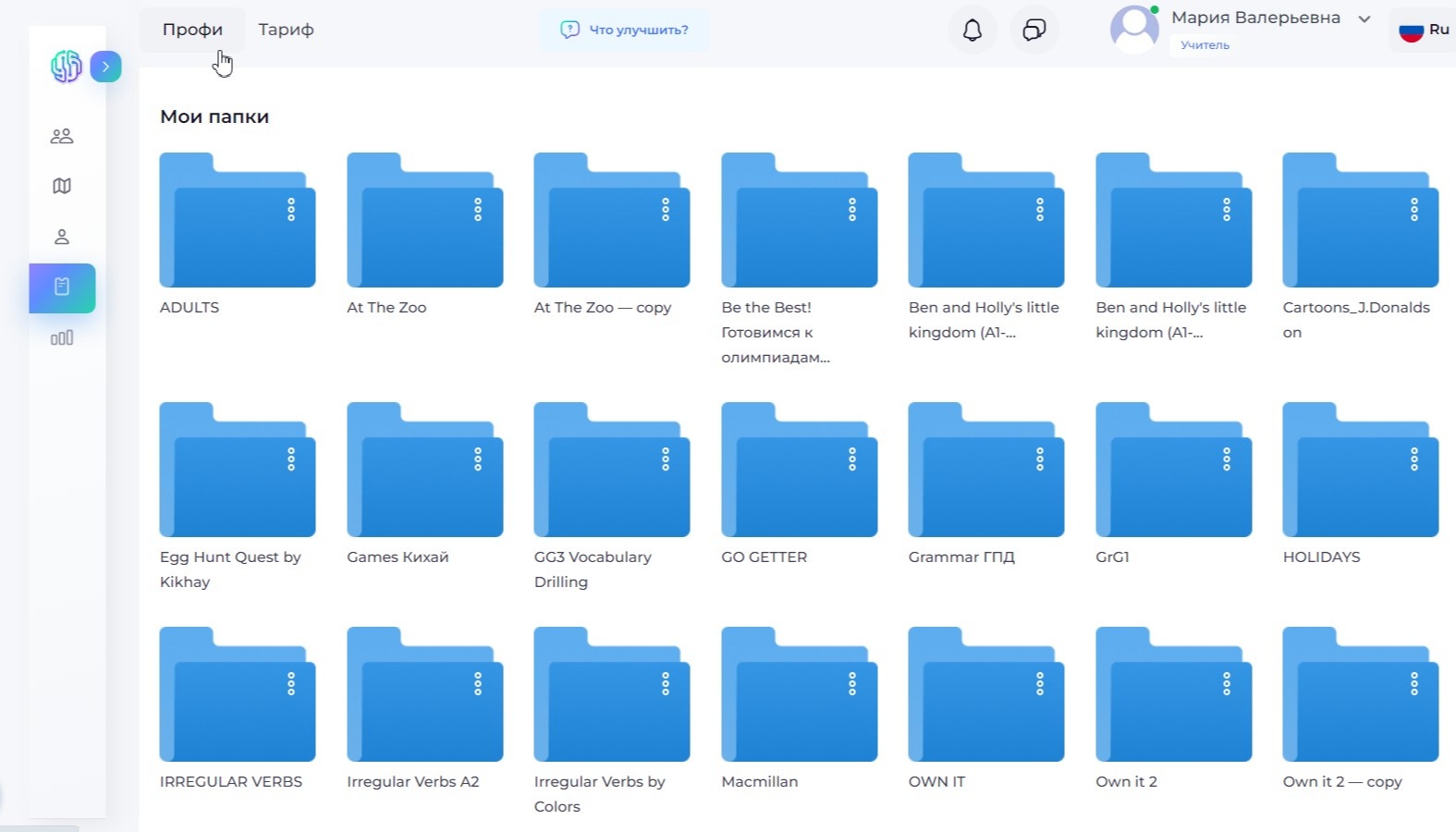Open the chat messages icon

pyautogui.click(x=1034, y=30)
